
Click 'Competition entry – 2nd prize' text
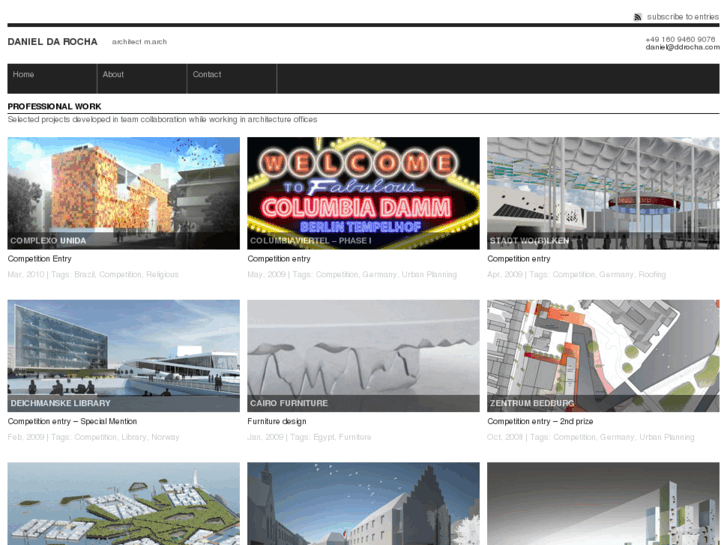click(540, 421)
